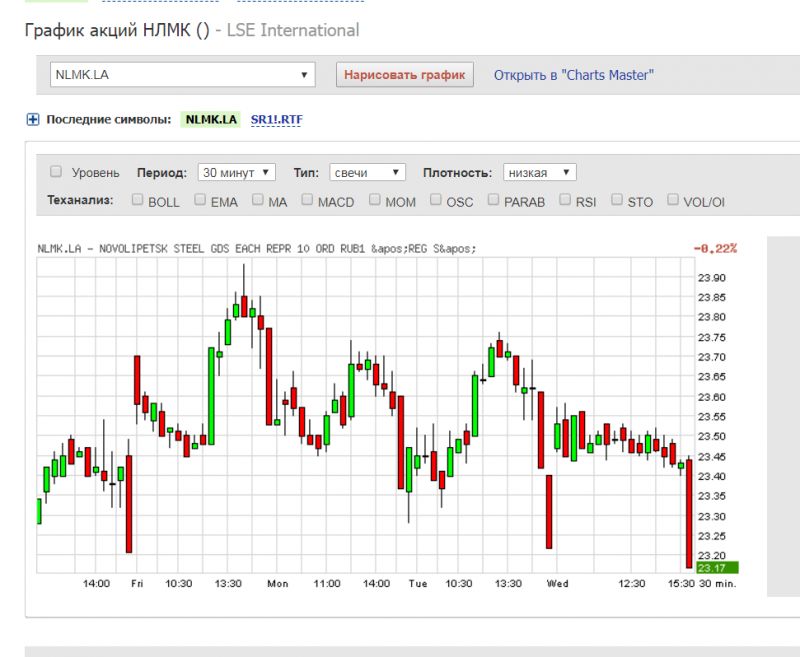Screen dimensions: 800x657
Task: Click the green 23.17 current price label
Action: 717,568
